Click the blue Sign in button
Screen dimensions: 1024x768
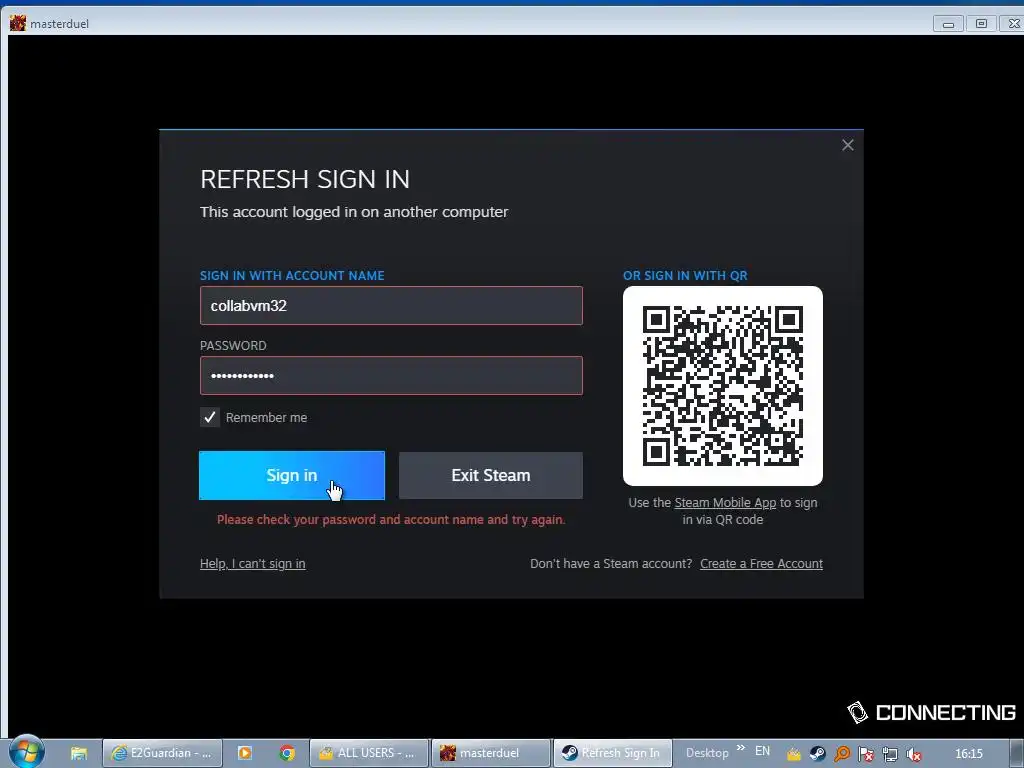tap(292, 475)
